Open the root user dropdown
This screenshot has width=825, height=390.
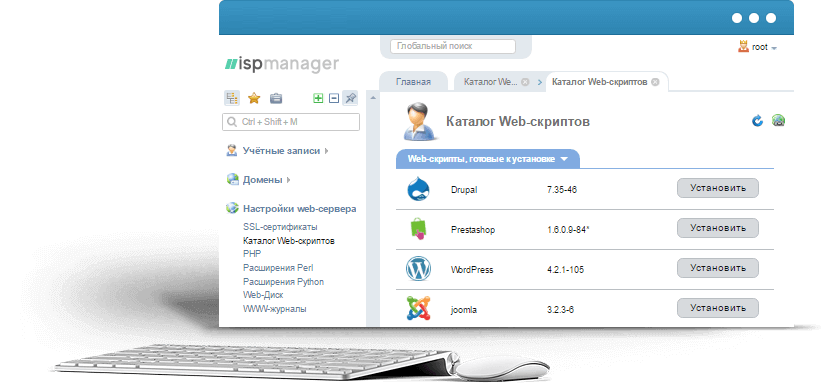tap(758, 47)
